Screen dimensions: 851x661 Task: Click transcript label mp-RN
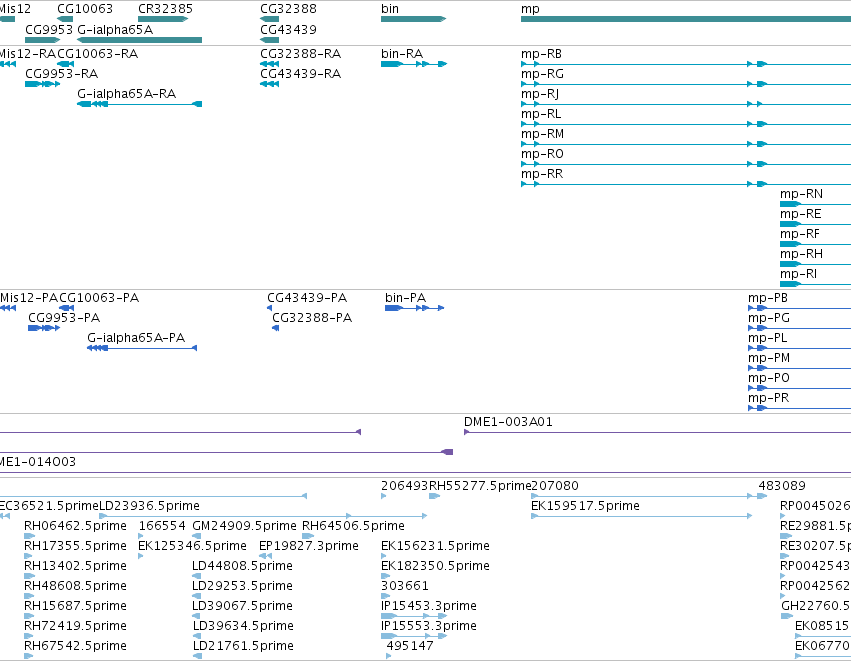(x=801, y=194)
